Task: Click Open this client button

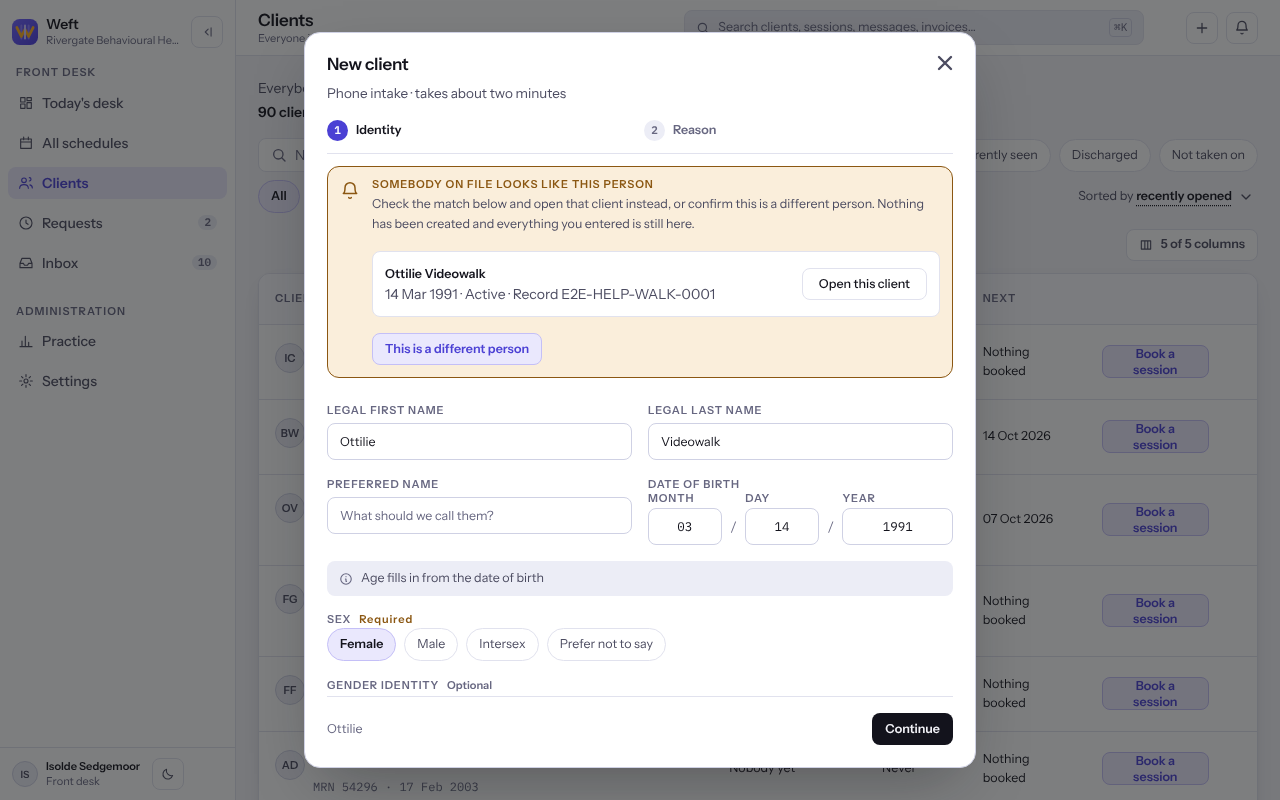Action: point(864,284)
